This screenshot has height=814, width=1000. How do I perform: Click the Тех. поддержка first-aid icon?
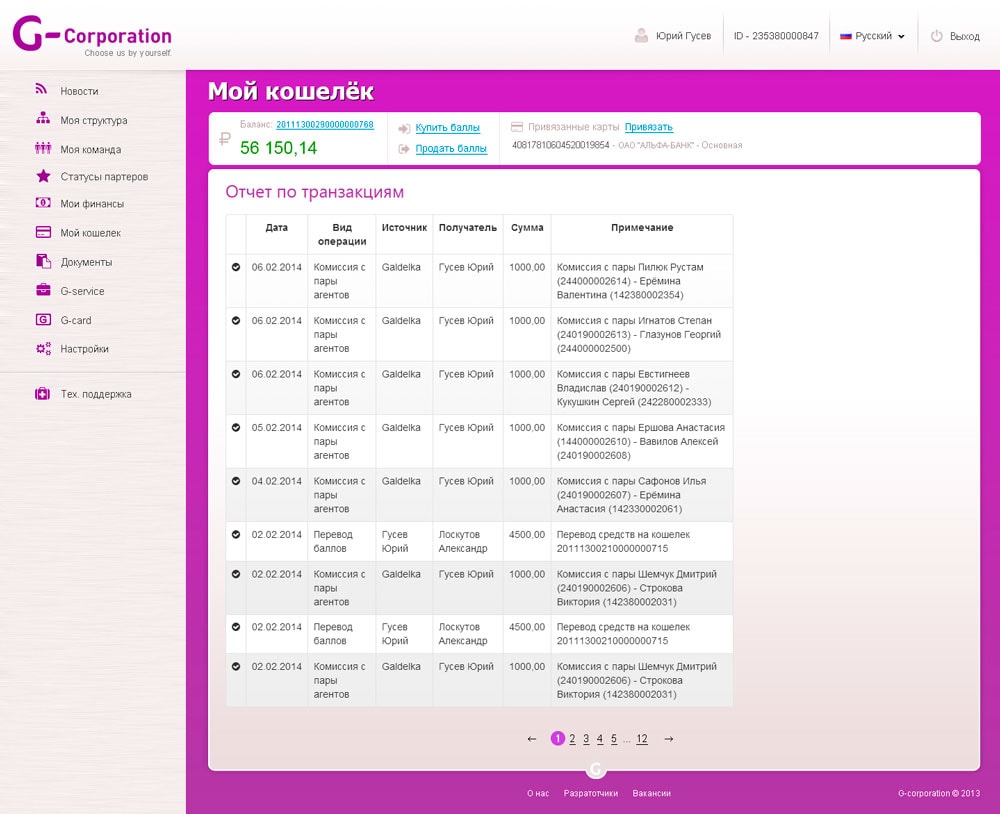pos(43,394)
